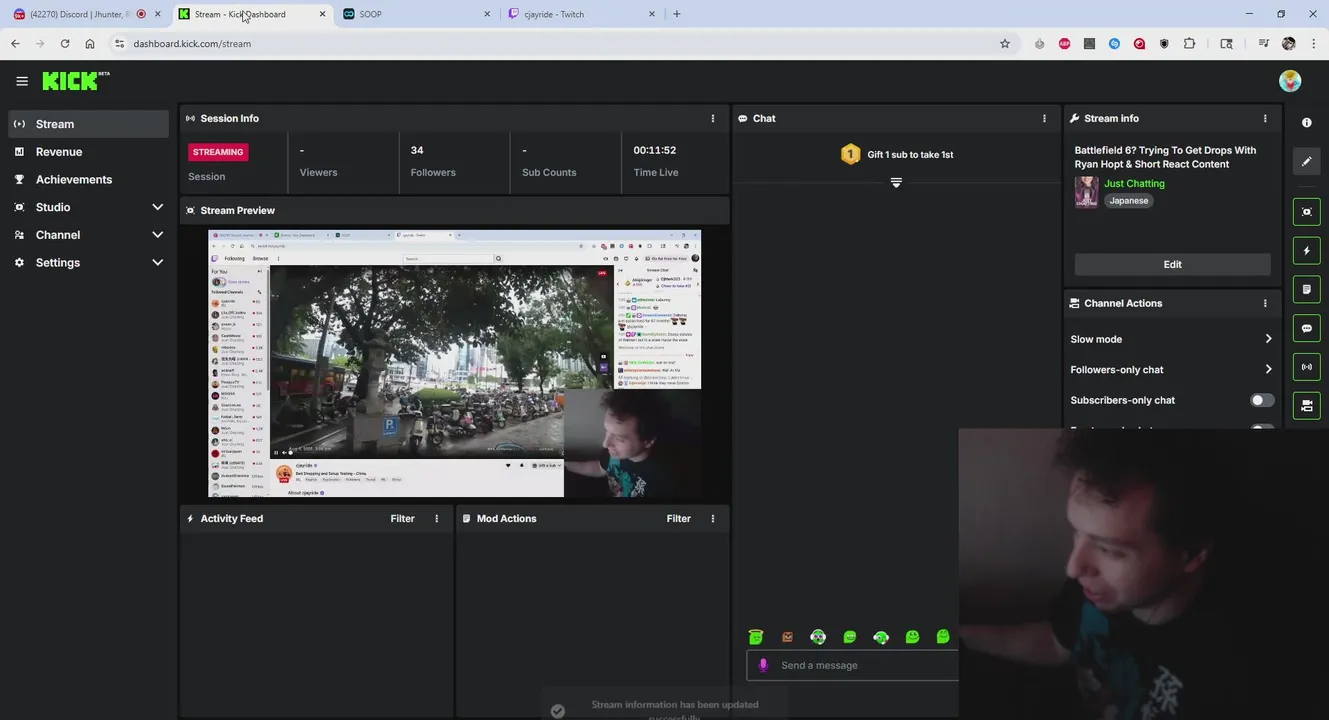Expand the Settings section in sidebar
Screen dimensions: 1329x720
click(157, 263)
